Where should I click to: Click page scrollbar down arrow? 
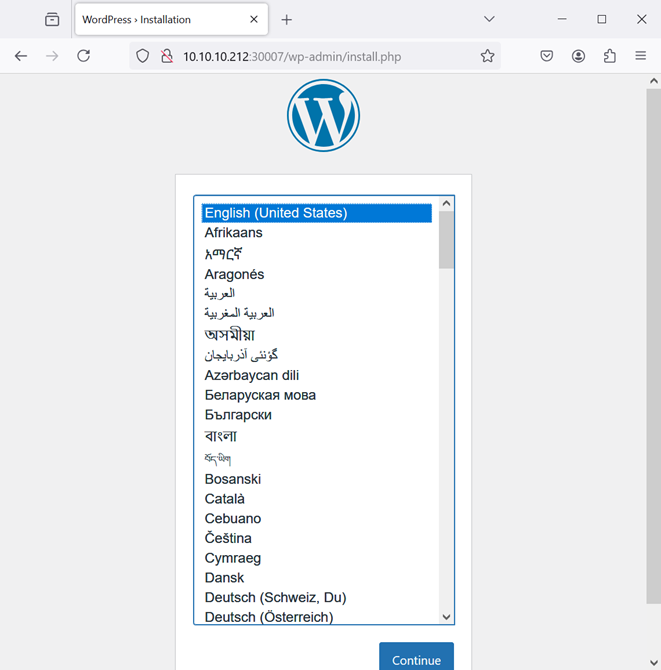(x=654, y=663)
